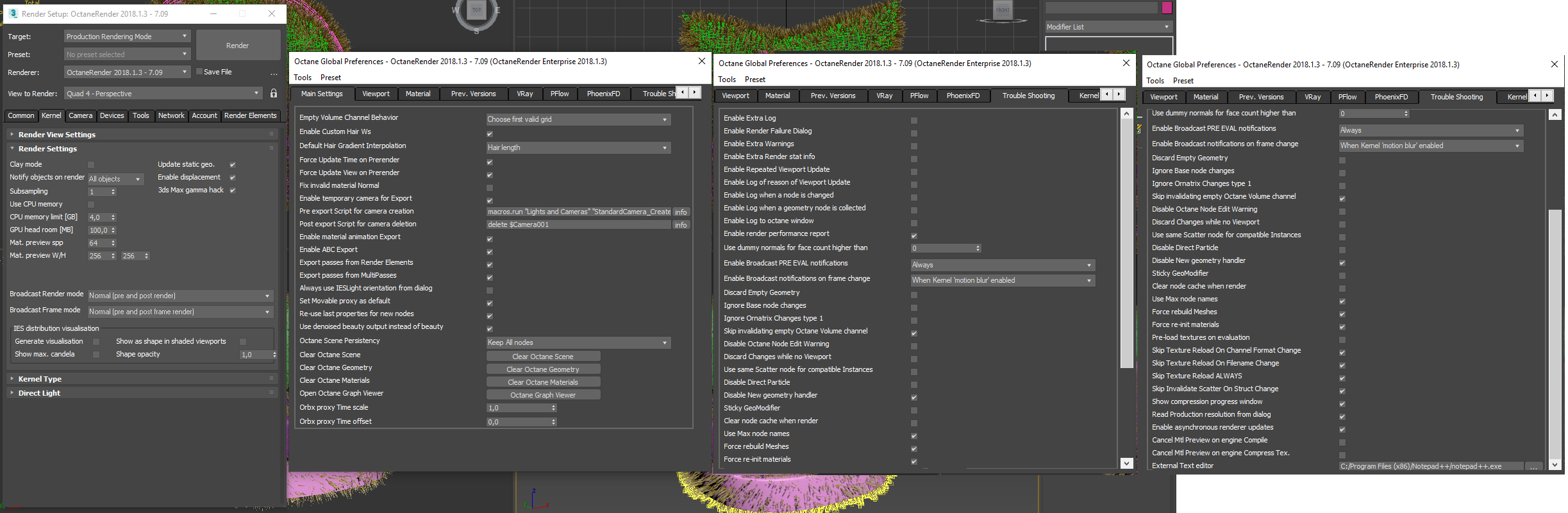The image size is (1568, 513).
Task: Expand the Direct Light rollout
Action: pos(143,393)
